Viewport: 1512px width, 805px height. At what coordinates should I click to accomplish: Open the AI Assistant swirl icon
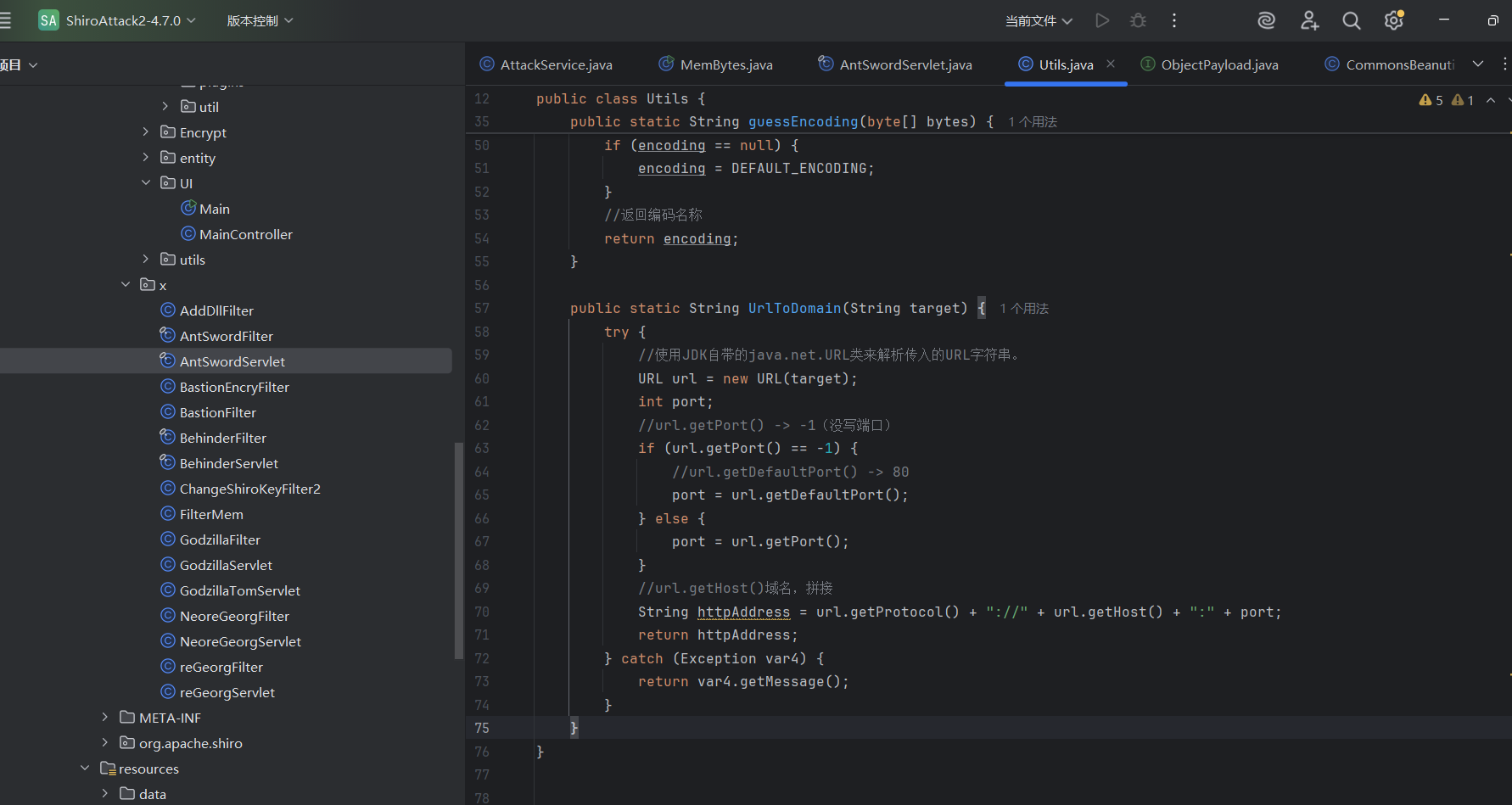(x=1266, y=20)
